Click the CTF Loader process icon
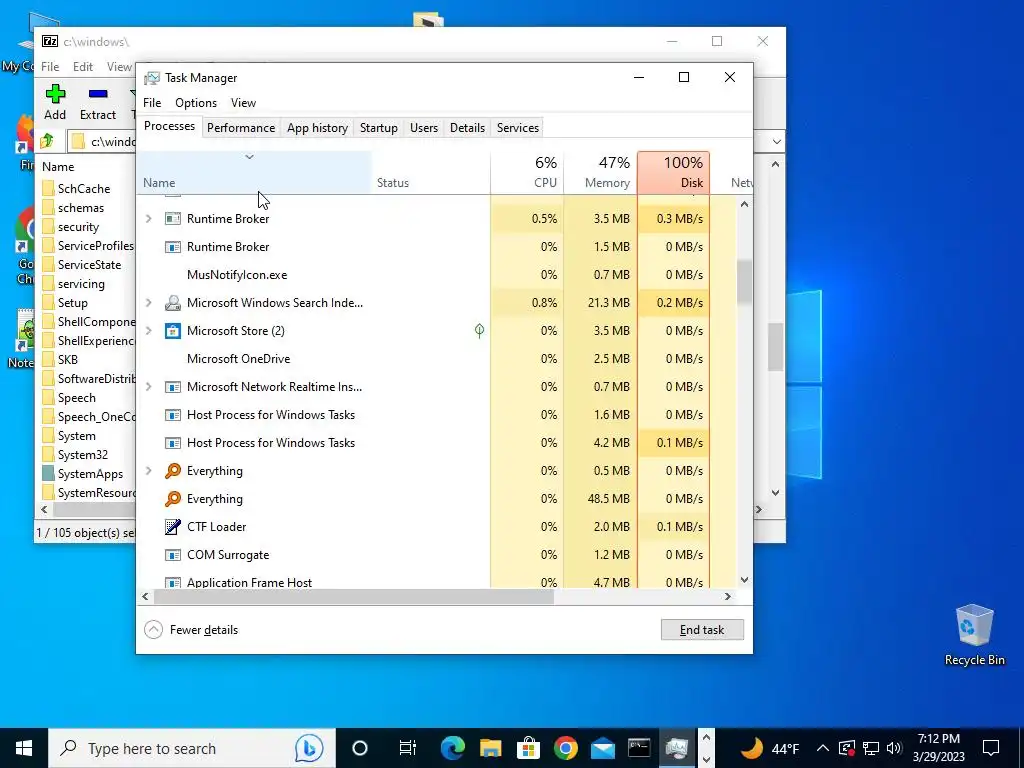Screen dimensions: 1024x768 pyautogui.click(x=172, y=527)
